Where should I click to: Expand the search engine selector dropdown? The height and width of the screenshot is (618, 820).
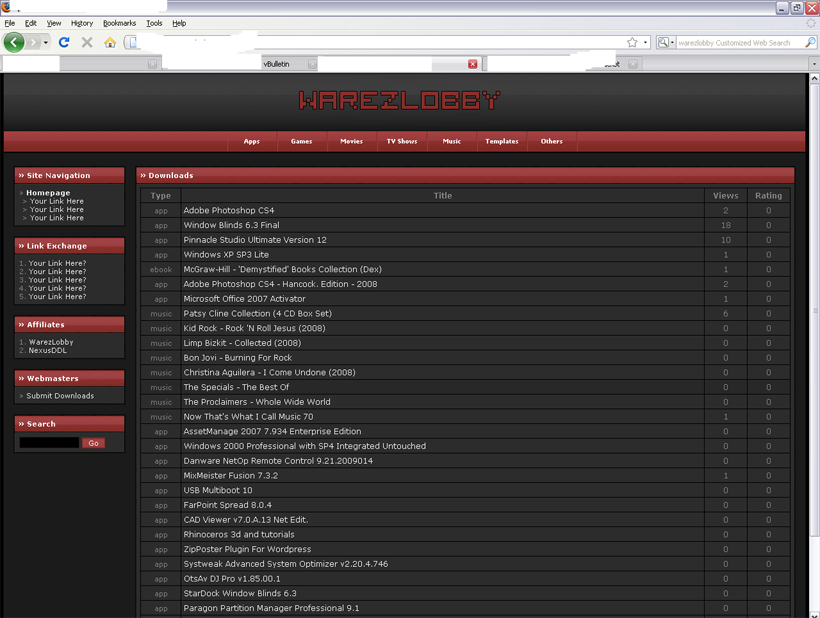click(x=666, y=42)
